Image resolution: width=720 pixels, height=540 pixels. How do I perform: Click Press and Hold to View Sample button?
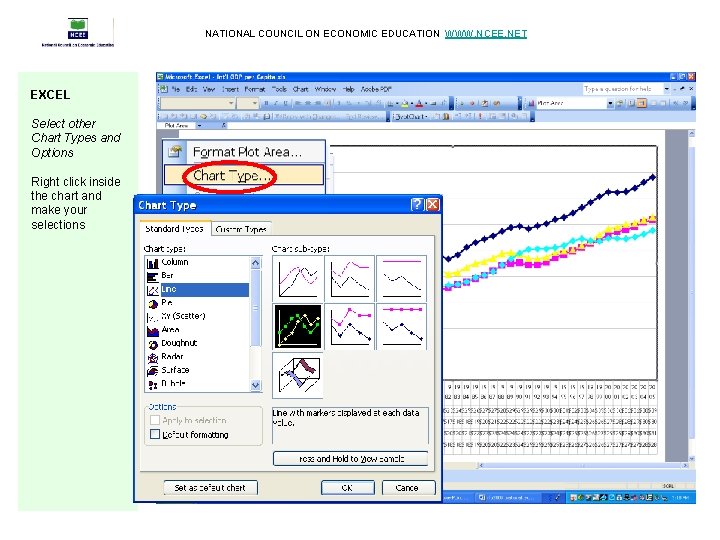[x=351, y=458]
